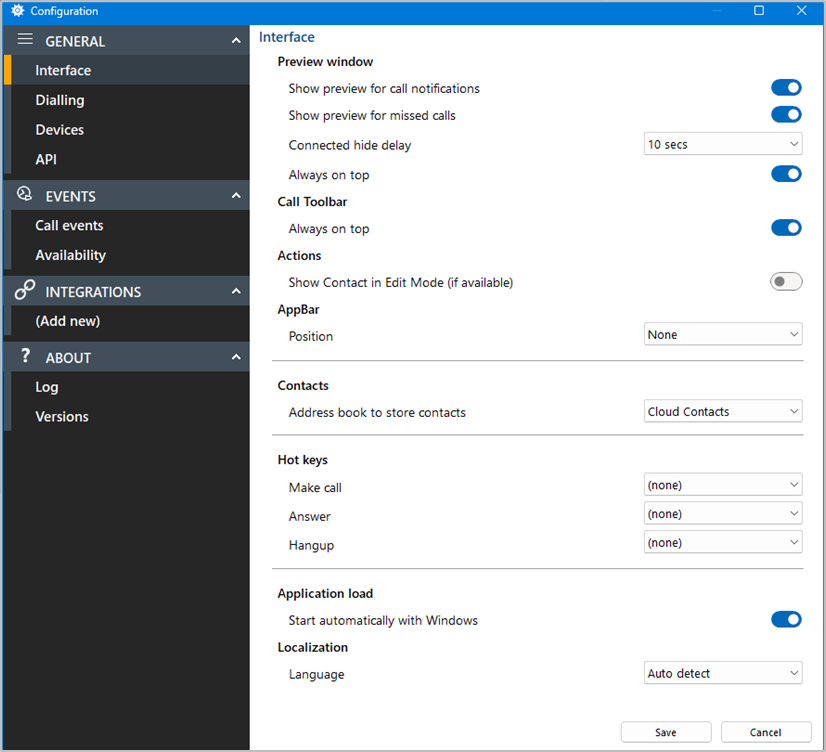Open the Versions page

(x=126, y=417)
